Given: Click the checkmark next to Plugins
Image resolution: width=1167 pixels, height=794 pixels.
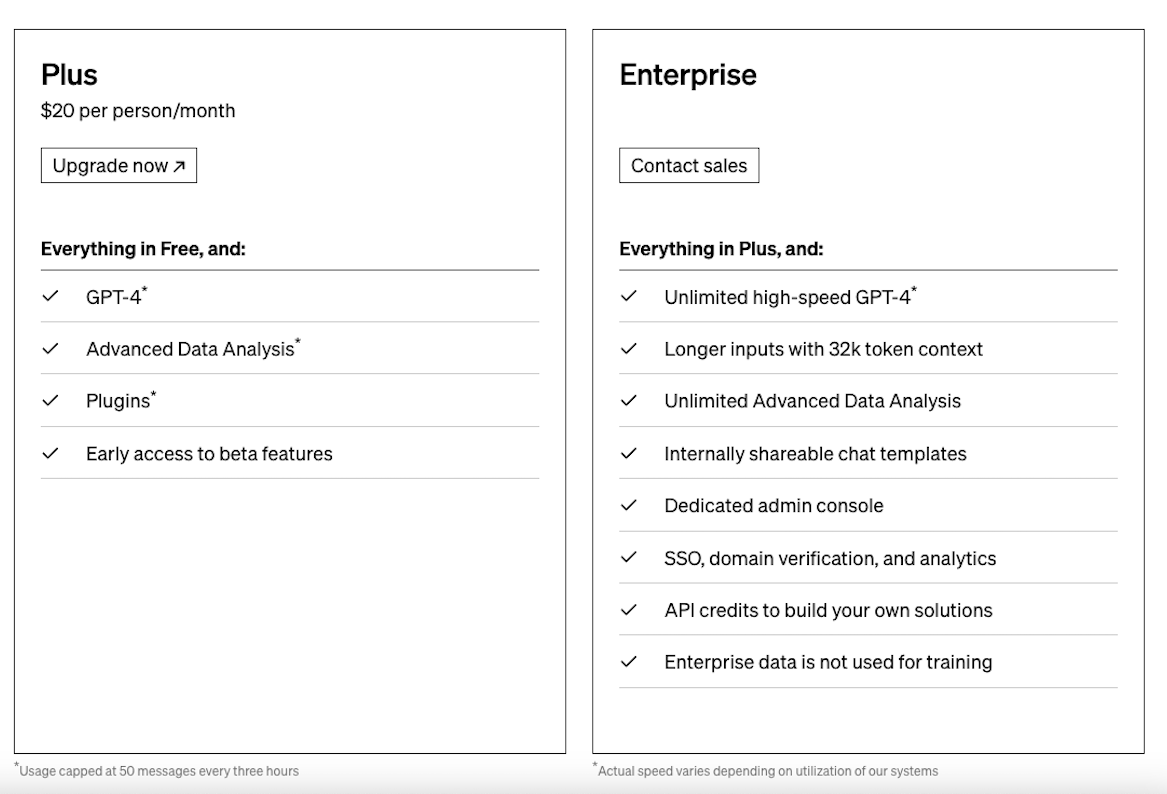Looking at the screenshot, I should click(50, 401).
